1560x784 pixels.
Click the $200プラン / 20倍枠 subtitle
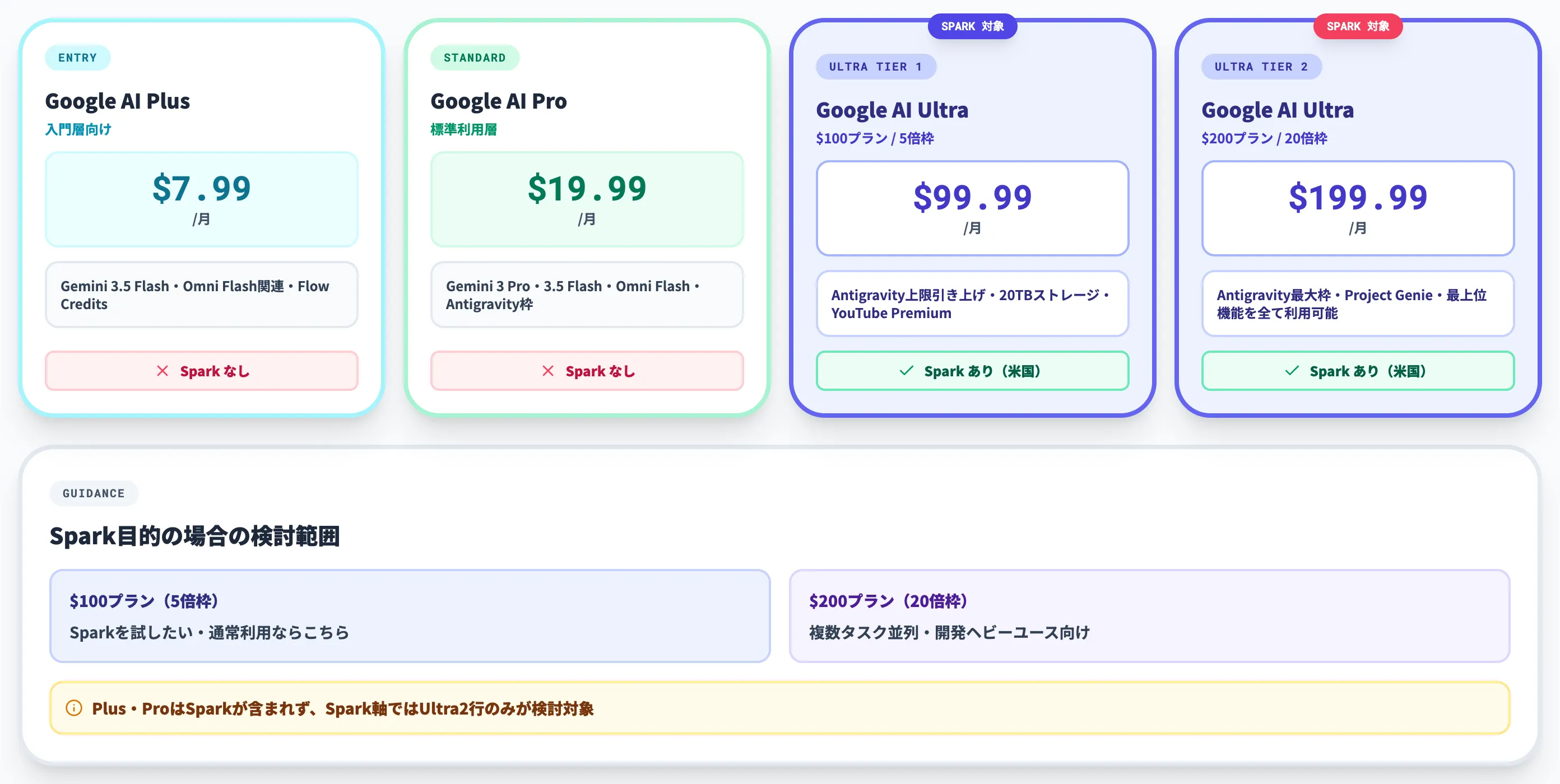click(x=1265, y=139)
